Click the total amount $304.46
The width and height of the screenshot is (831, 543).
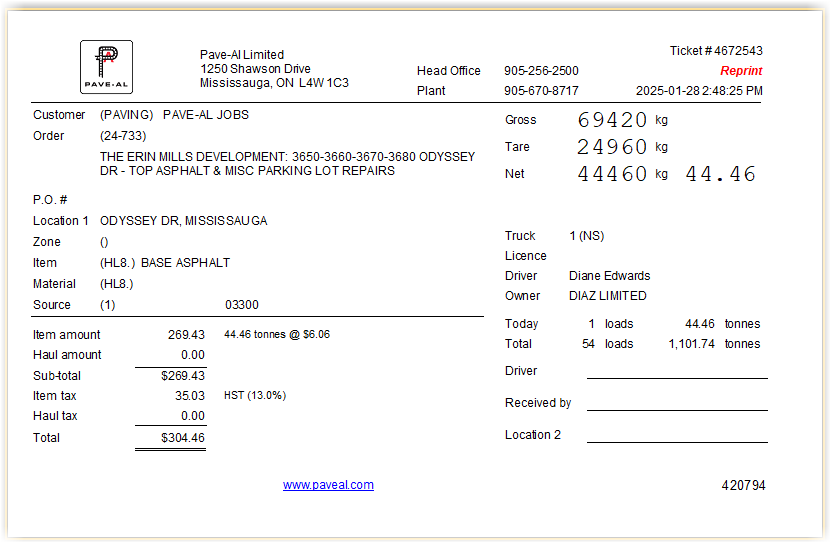click(x=182, y=438)
